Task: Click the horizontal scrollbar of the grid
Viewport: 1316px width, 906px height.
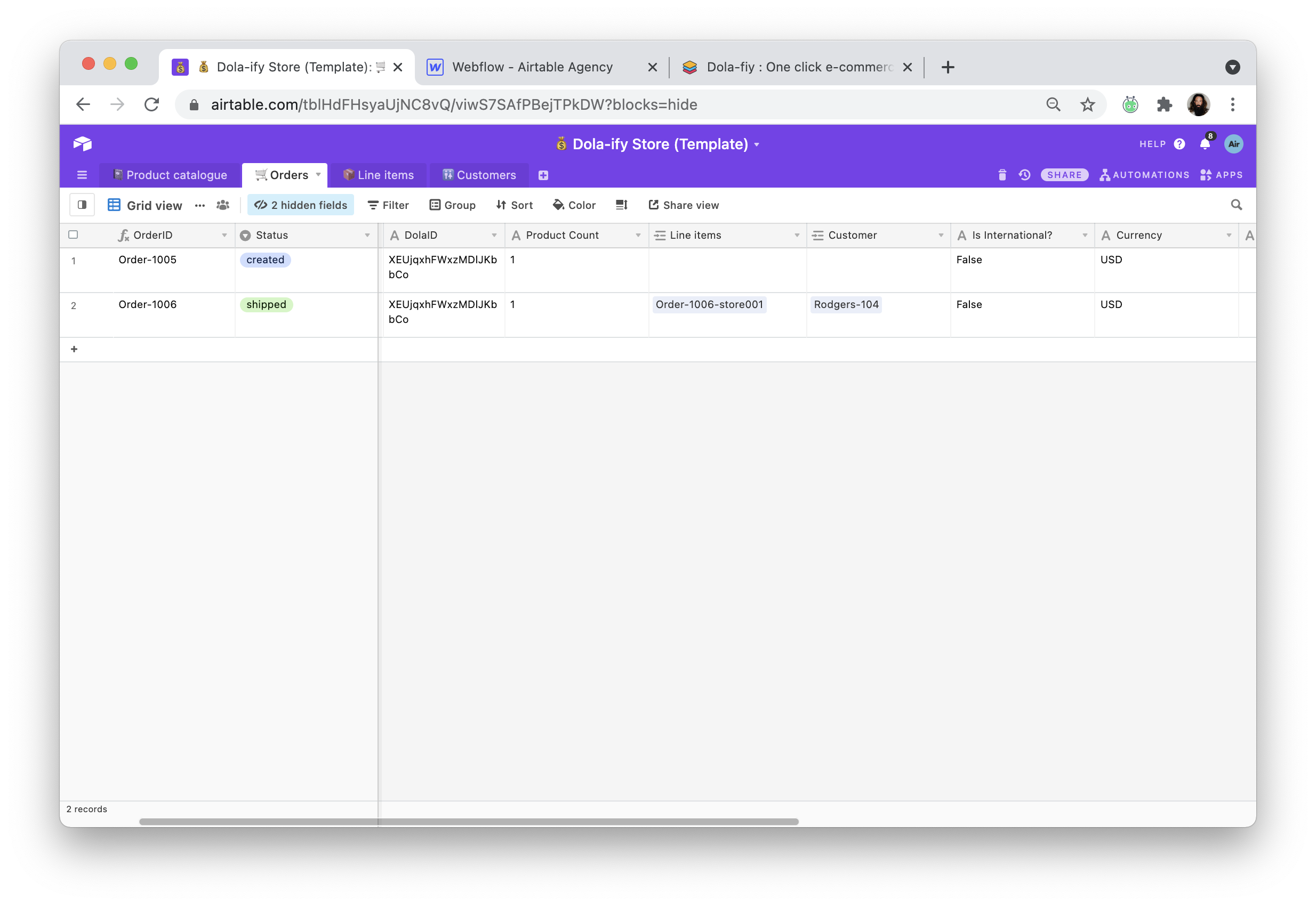Action: pos(469,822)
